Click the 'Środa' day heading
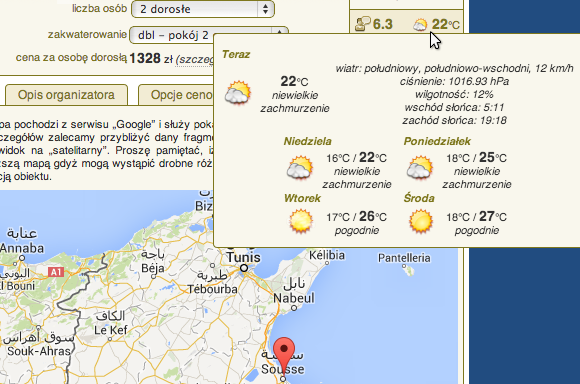The image size is (580, 384). tap(419, 198)
